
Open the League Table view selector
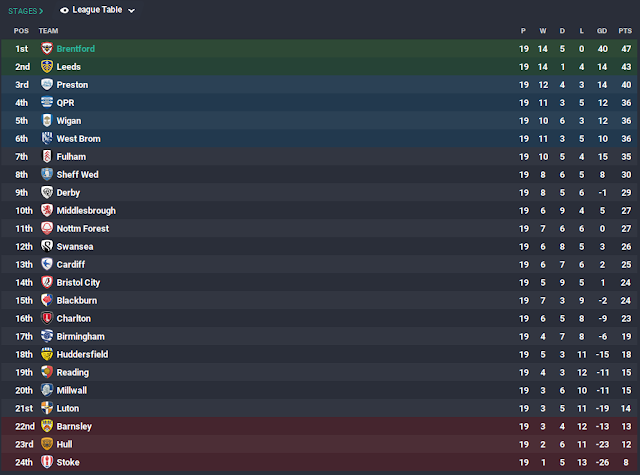coord(97,10)
